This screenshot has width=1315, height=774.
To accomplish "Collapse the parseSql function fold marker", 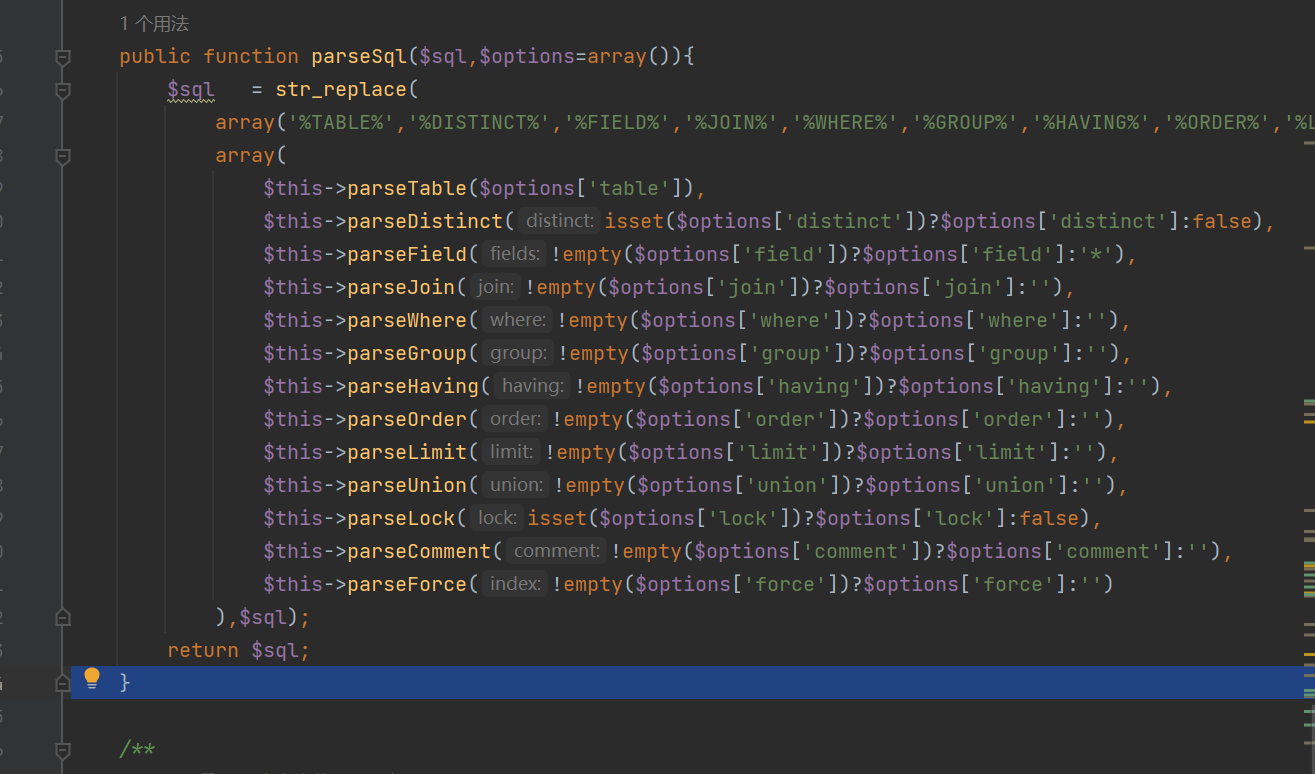I will click(62, 58).
